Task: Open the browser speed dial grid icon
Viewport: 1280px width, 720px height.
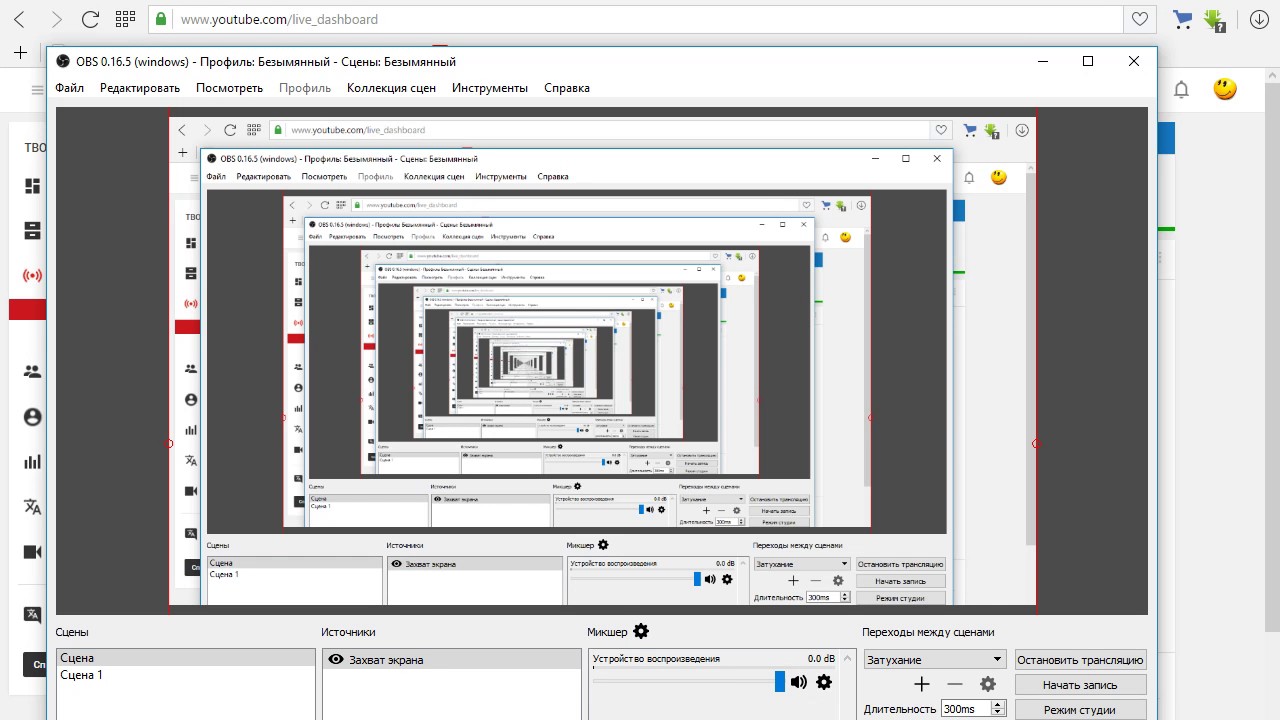Action: tap(125, 19)
